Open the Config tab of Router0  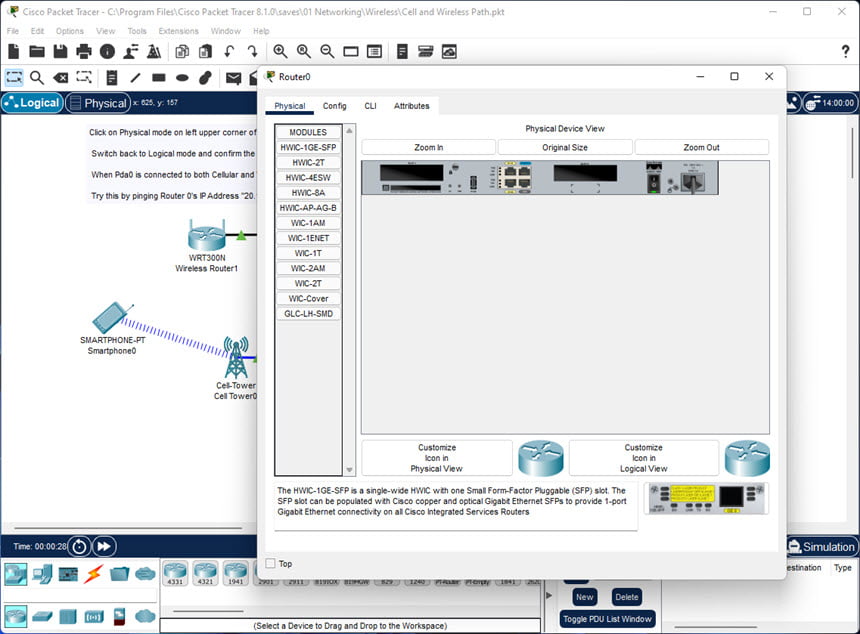[x=335, y=106]
